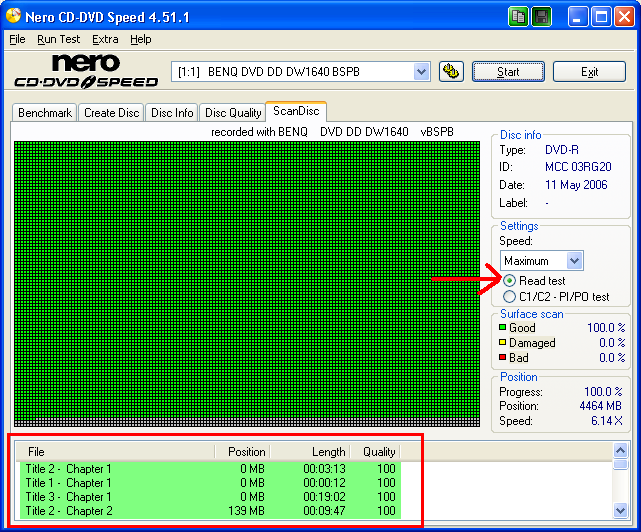The height and width of the screenshot is (532, 641).
Task: Click the Nero disc icon in title bar
Action: pos(13,17)
